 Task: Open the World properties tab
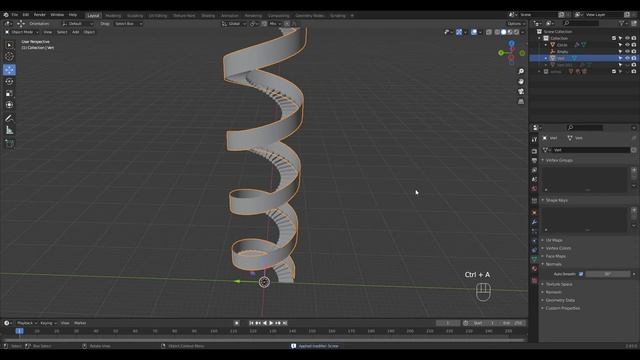534,189
